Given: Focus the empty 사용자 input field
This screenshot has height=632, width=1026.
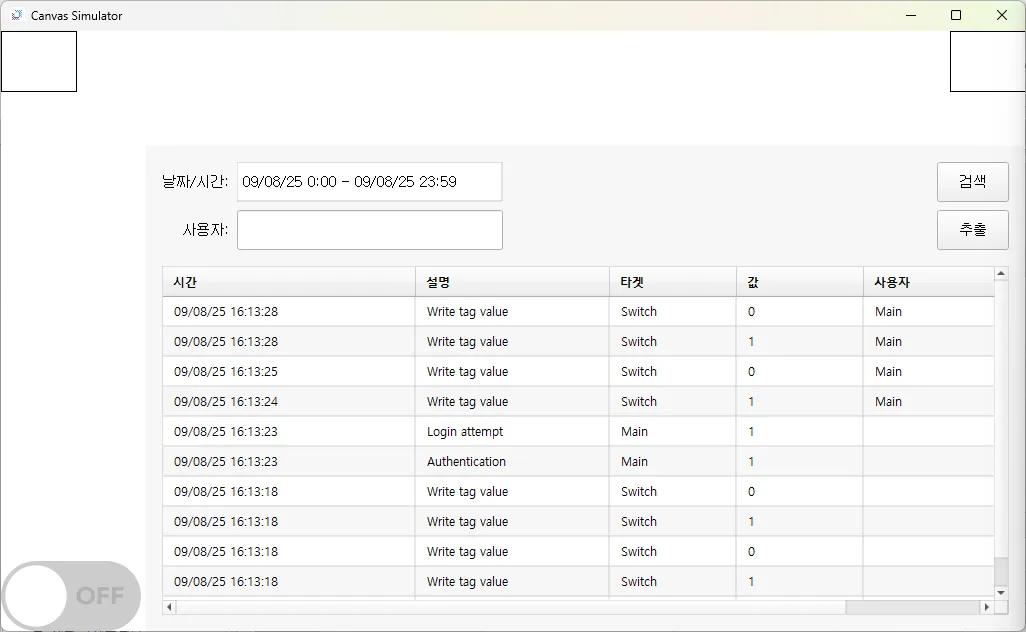Looking at the screenshot, I should [369, 230].
